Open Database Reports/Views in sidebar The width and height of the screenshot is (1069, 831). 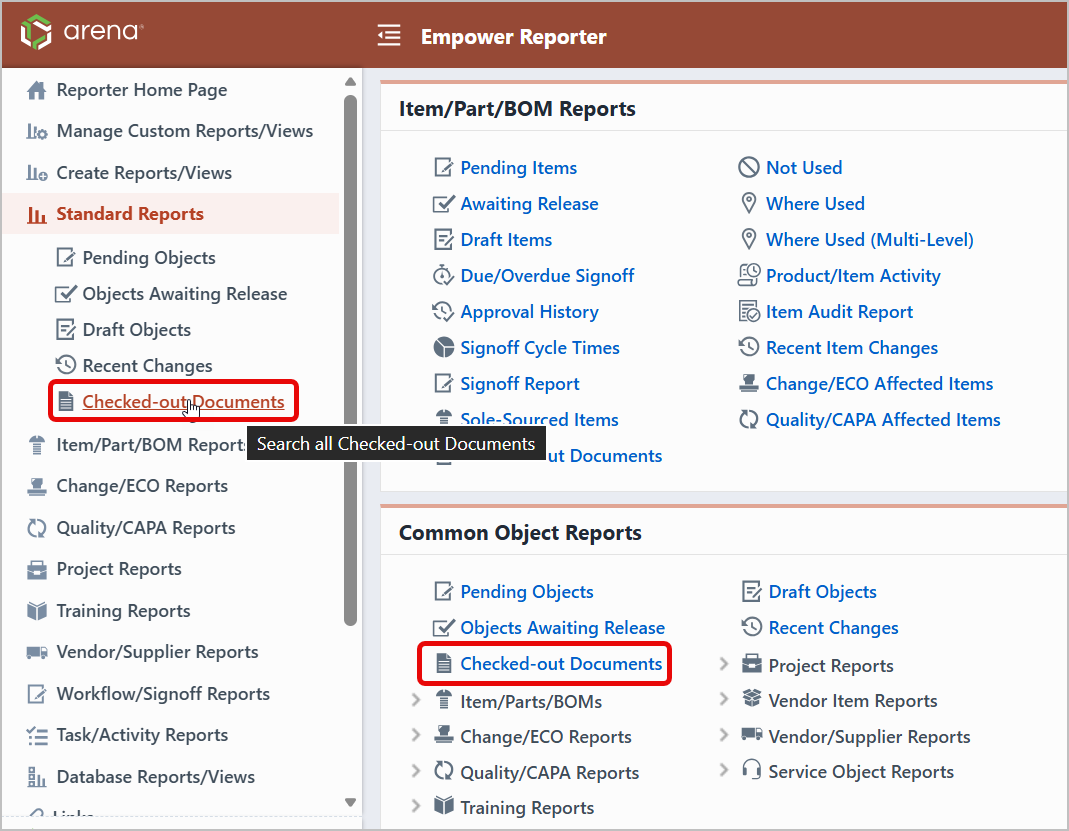pyautogui.click(x=155, y=777)
